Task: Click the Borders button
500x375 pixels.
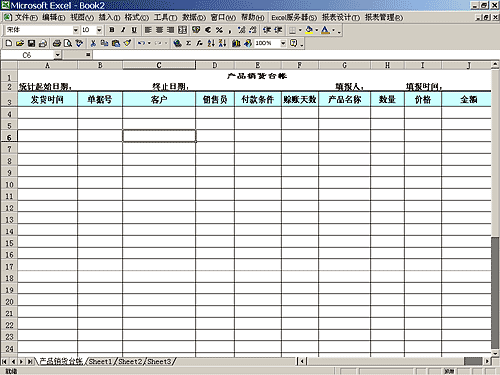Action: pyautogui.click(x=292, y=30)
